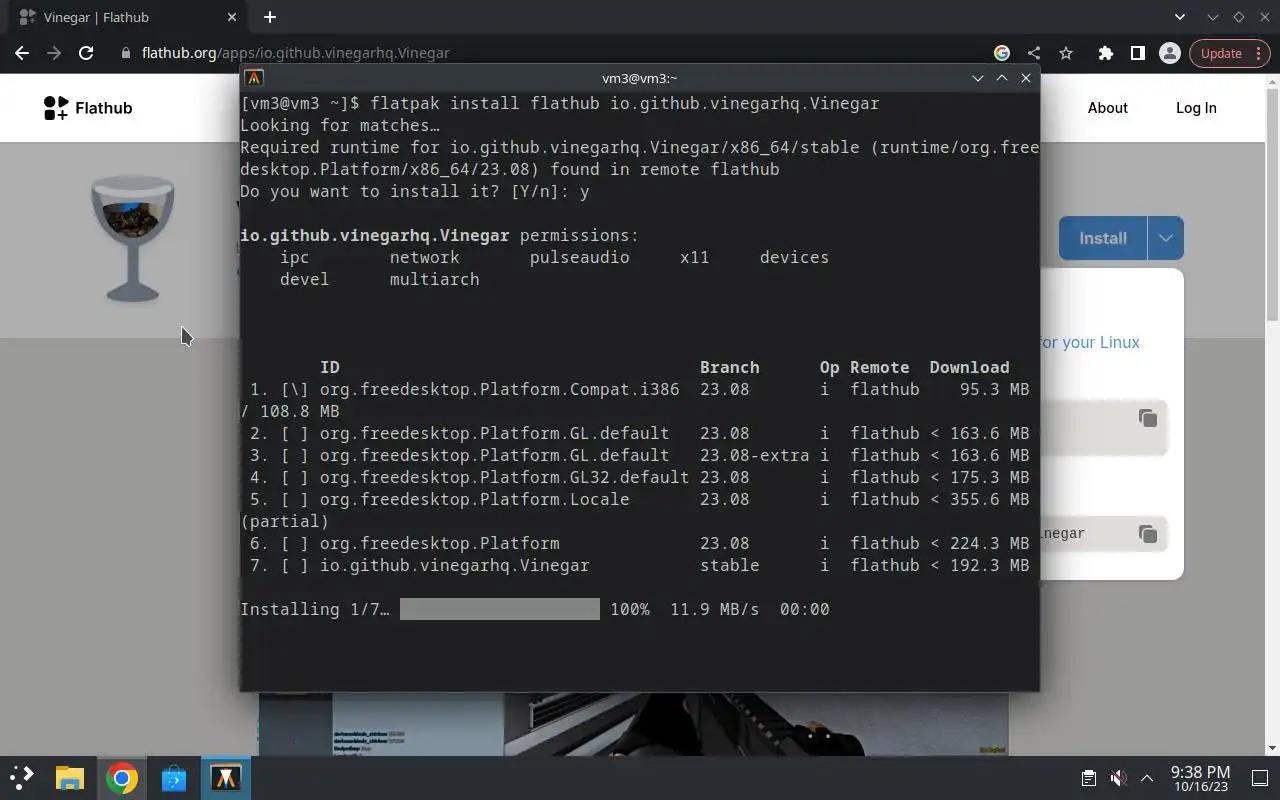1280x800 pixels.
Task: Open the Vinegar screenshot preview below terminal
Action: pyautogui.click(x=633, y=723)
